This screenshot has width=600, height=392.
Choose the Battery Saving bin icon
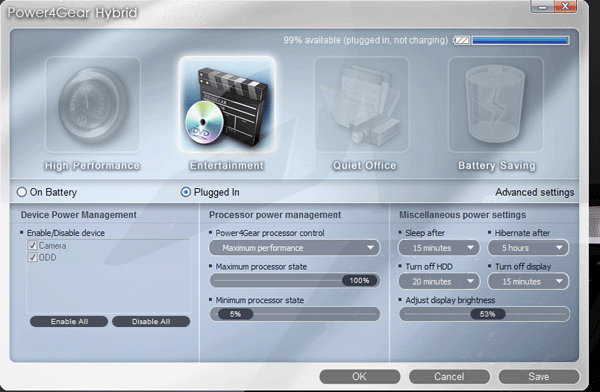496,105
